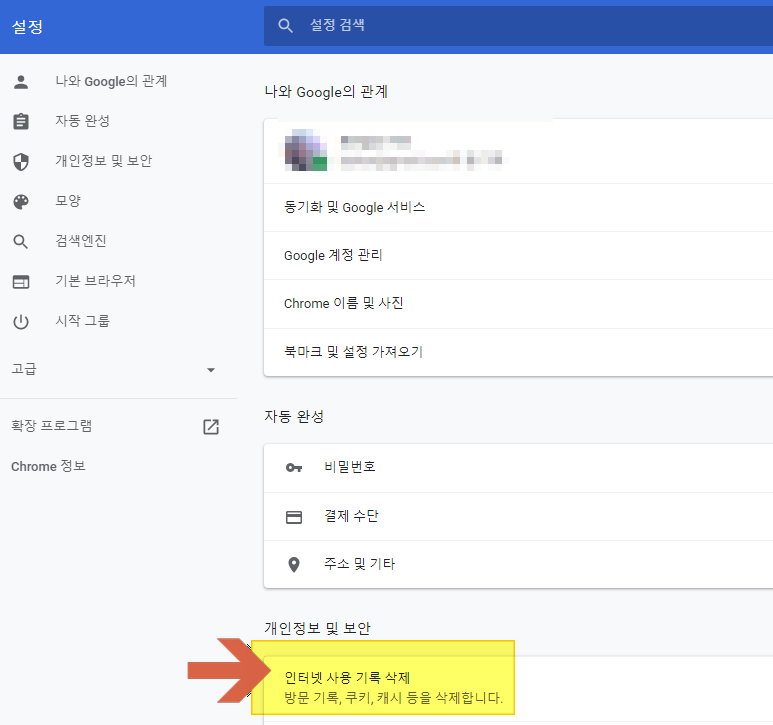Focus the 설정 검색 field

518,26
